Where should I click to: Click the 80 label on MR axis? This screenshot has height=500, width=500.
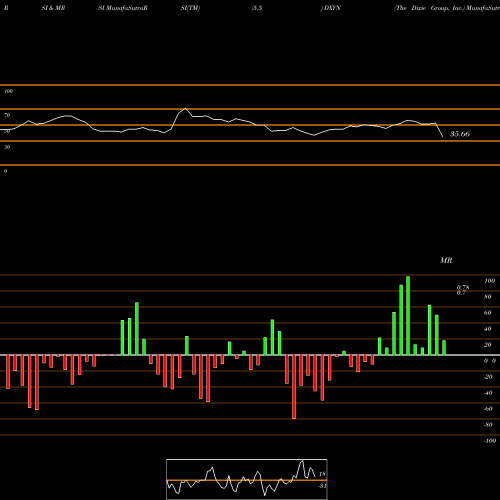tap(488, 297)
